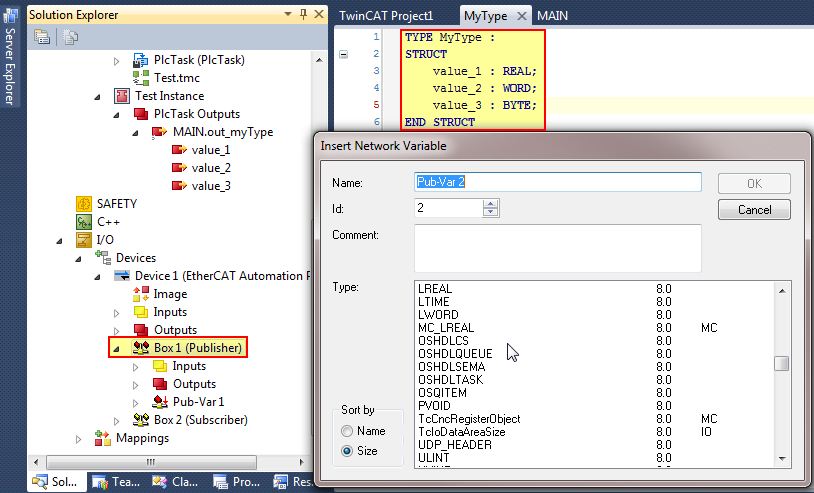
Task: Click the Solution Explorer horizontal scrollbar thumb
Action: coord(151,462)
